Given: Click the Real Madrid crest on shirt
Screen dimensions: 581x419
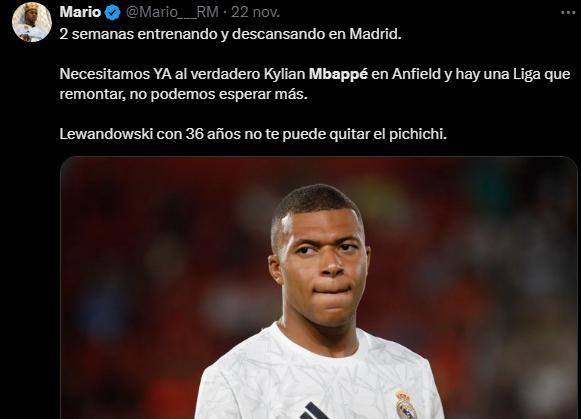Looking at the screenshot, I should (406, 405).
